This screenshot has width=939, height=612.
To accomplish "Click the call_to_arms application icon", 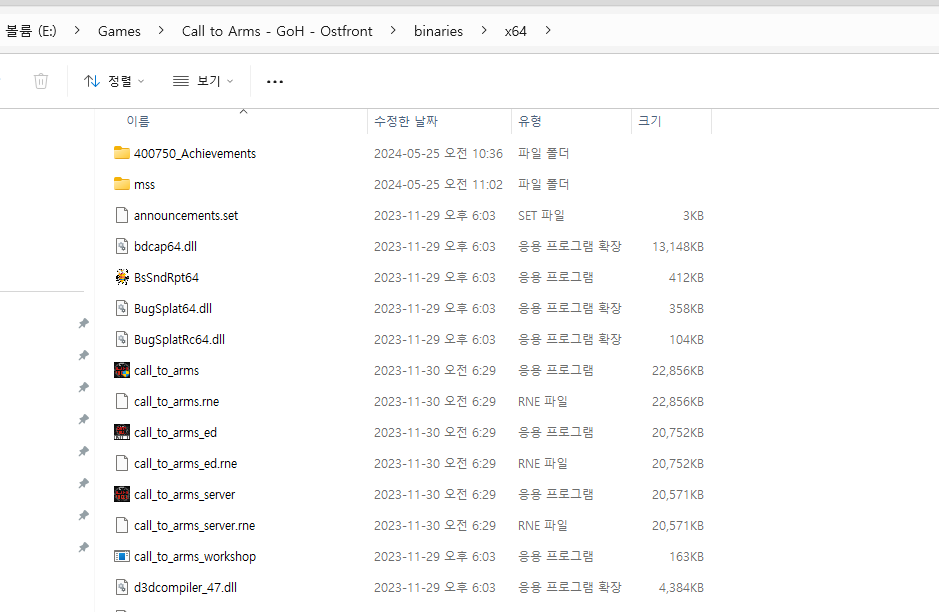I will pyautogui.click(x=122, y=370).
